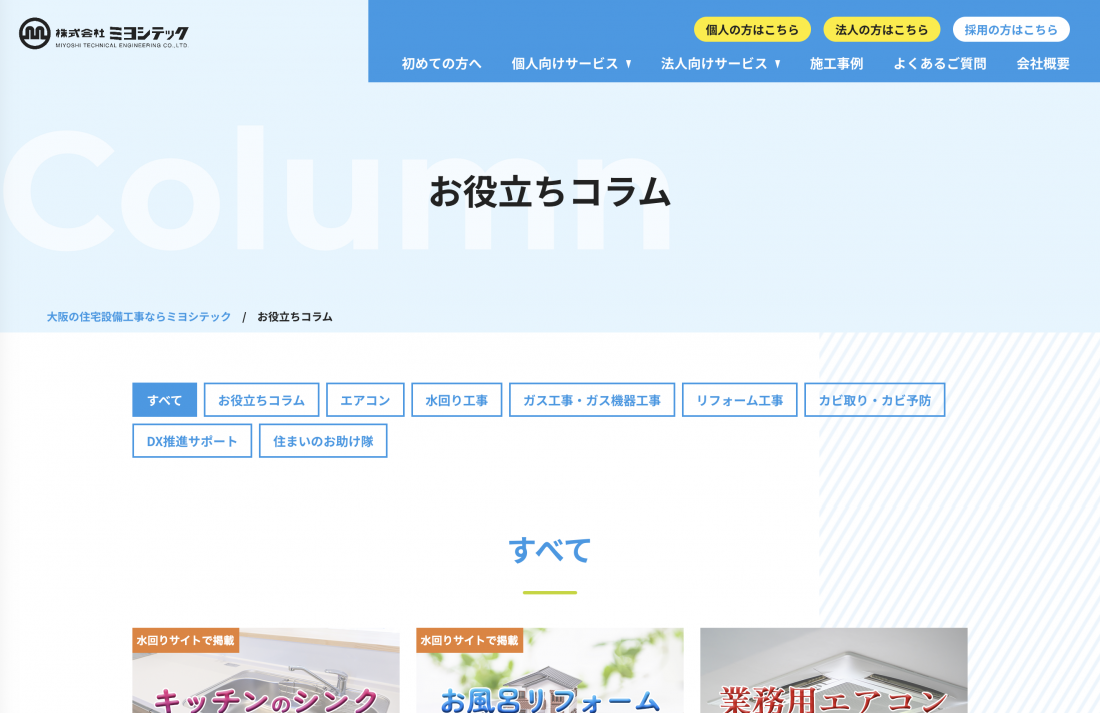
Task: Expand 法人向けサービス dropdown menu
Action: click(x=720, y=64)
